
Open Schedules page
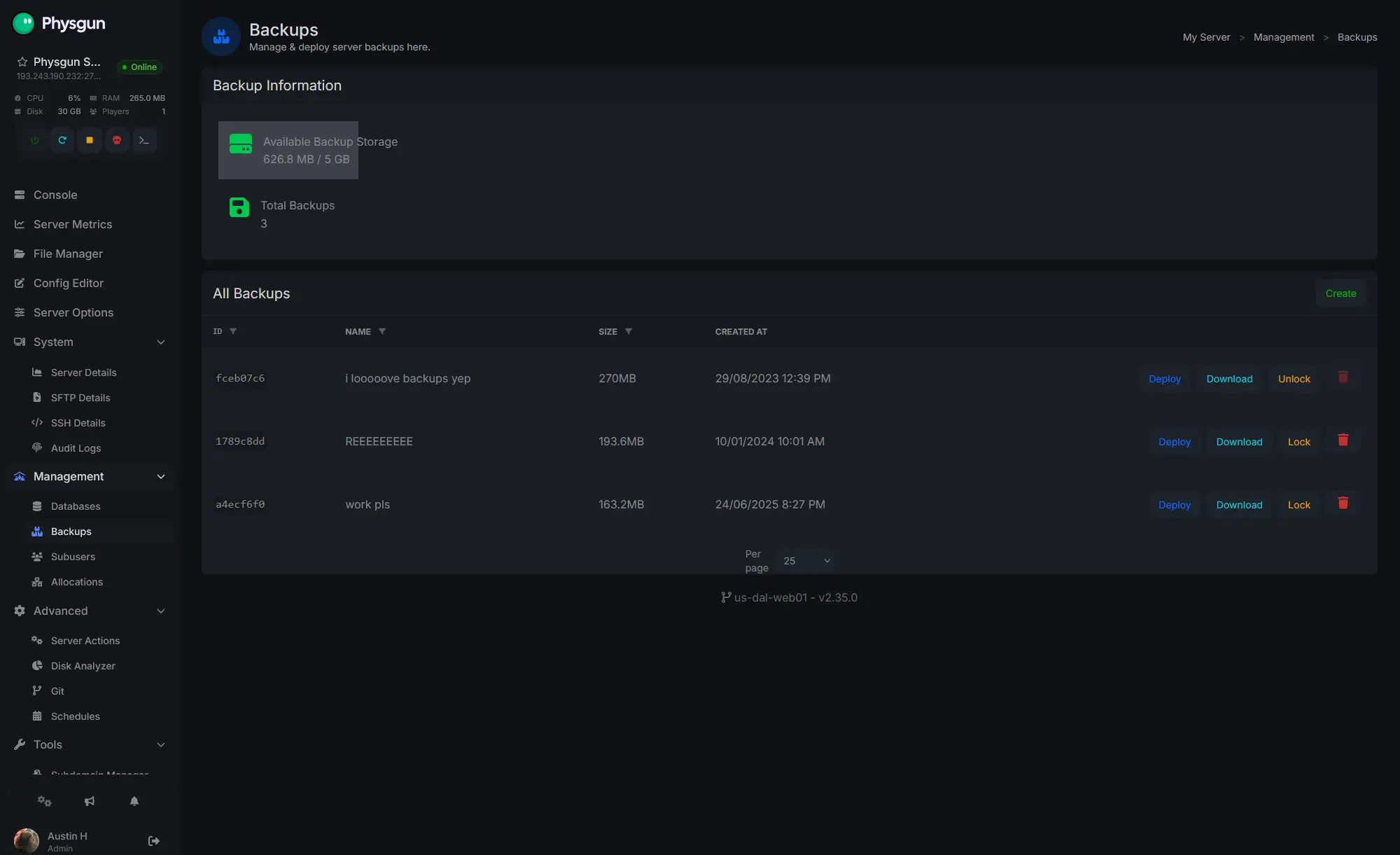(x=98, y=716)
